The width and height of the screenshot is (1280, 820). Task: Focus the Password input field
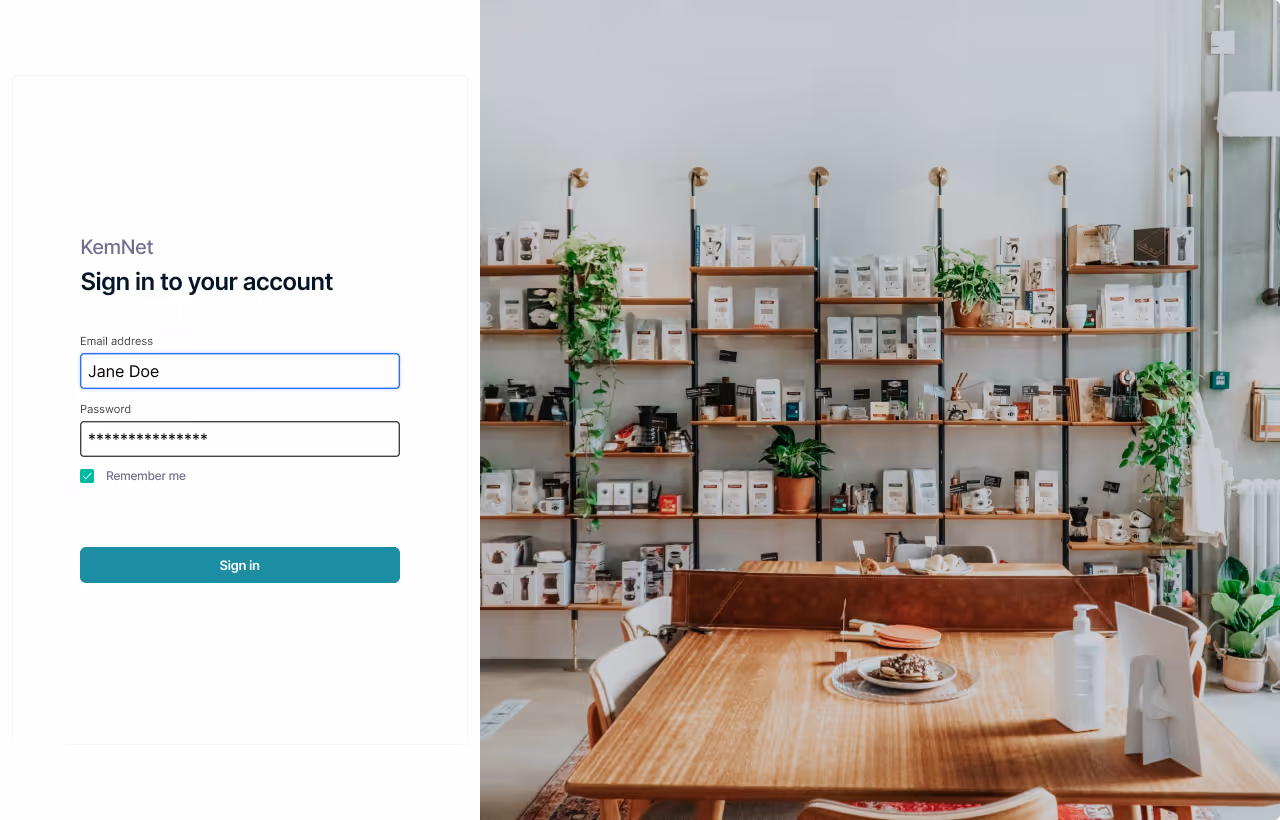point(240,439)
